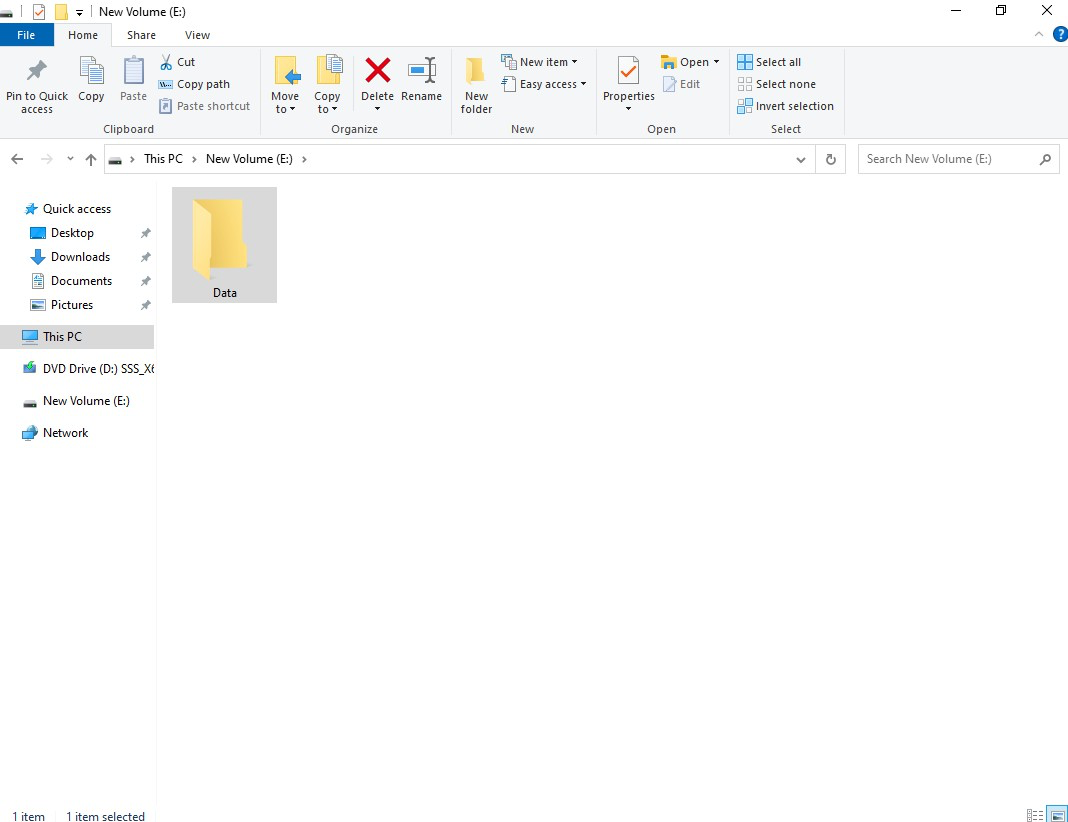This screenshot has height=822, width=1068.
Task: Expand chevron after This PC breadcrumb
Action: (x=194, y=159)
